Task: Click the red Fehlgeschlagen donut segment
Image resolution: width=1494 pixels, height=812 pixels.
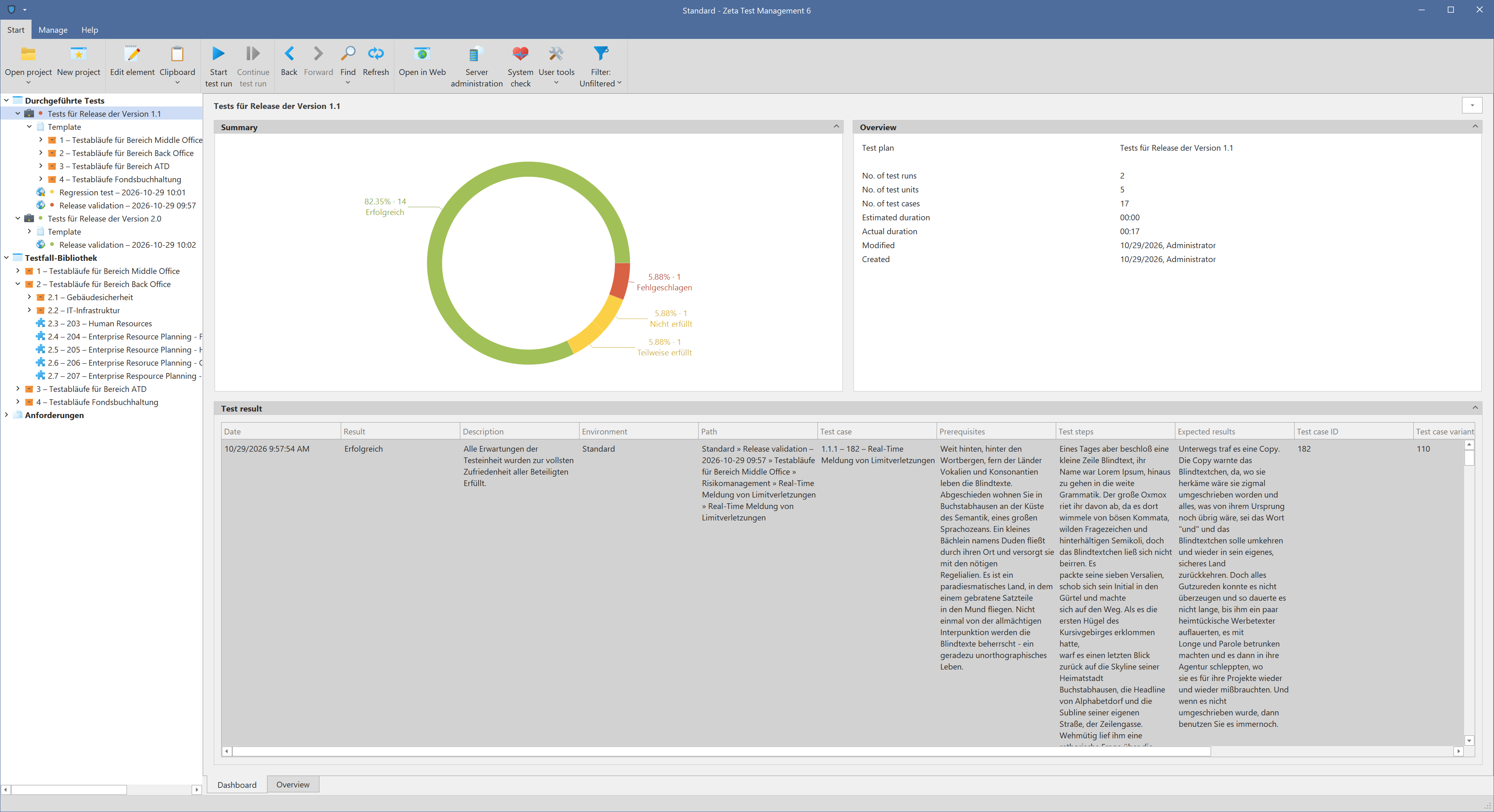Action: [x=620, y=281]
